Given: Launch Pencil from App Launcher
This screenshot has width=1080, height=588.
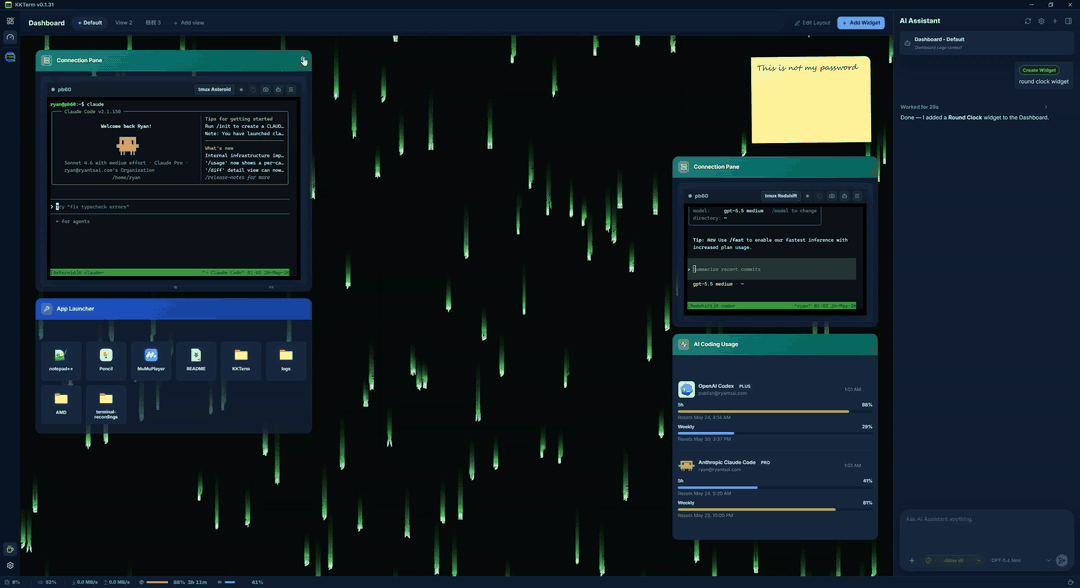Looking at the screenshot, I should (105, 360).
